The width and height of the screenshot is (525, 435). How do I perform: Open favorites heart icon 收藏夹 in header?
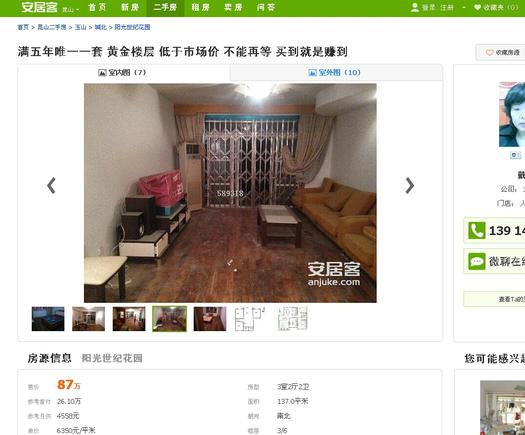click(x=477, y=7)
